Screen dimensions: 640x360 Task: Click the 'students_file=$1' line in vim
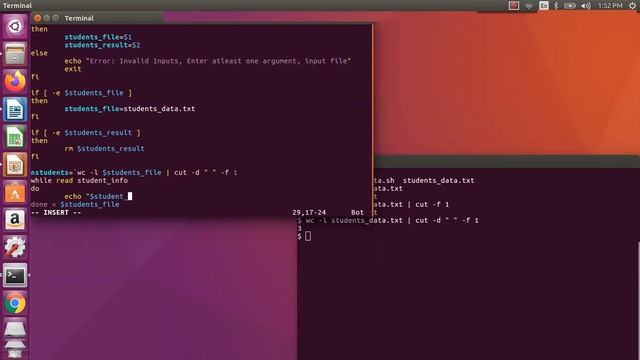tap(98, 37)
